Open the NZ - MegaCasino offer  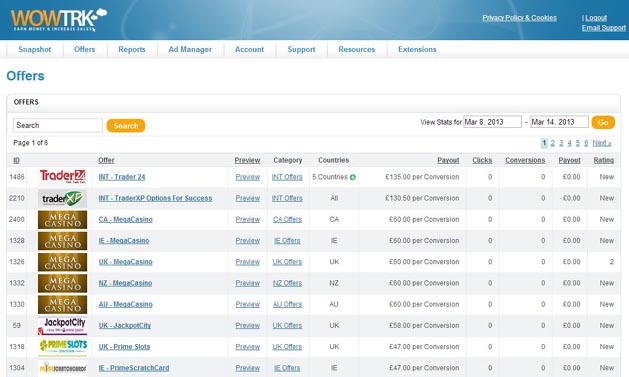tap(125, 283)
